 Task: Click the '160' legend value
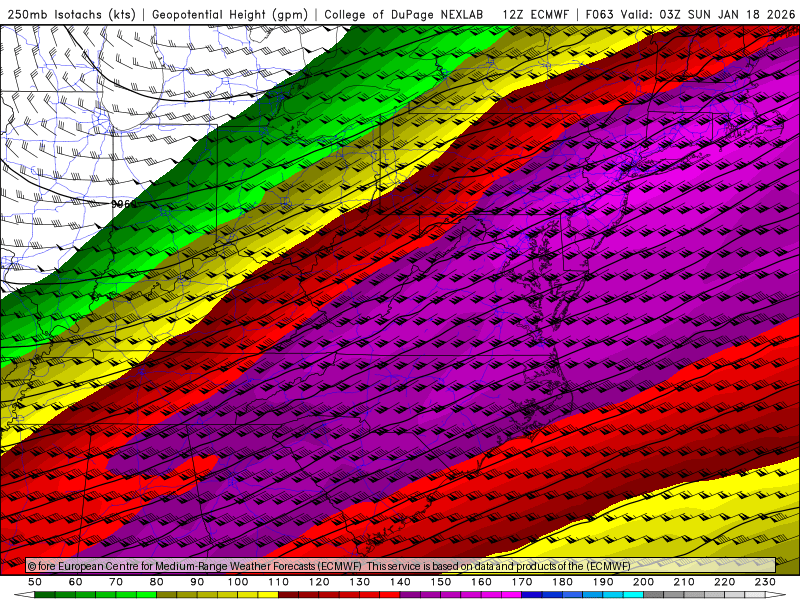tap(481, 582)
